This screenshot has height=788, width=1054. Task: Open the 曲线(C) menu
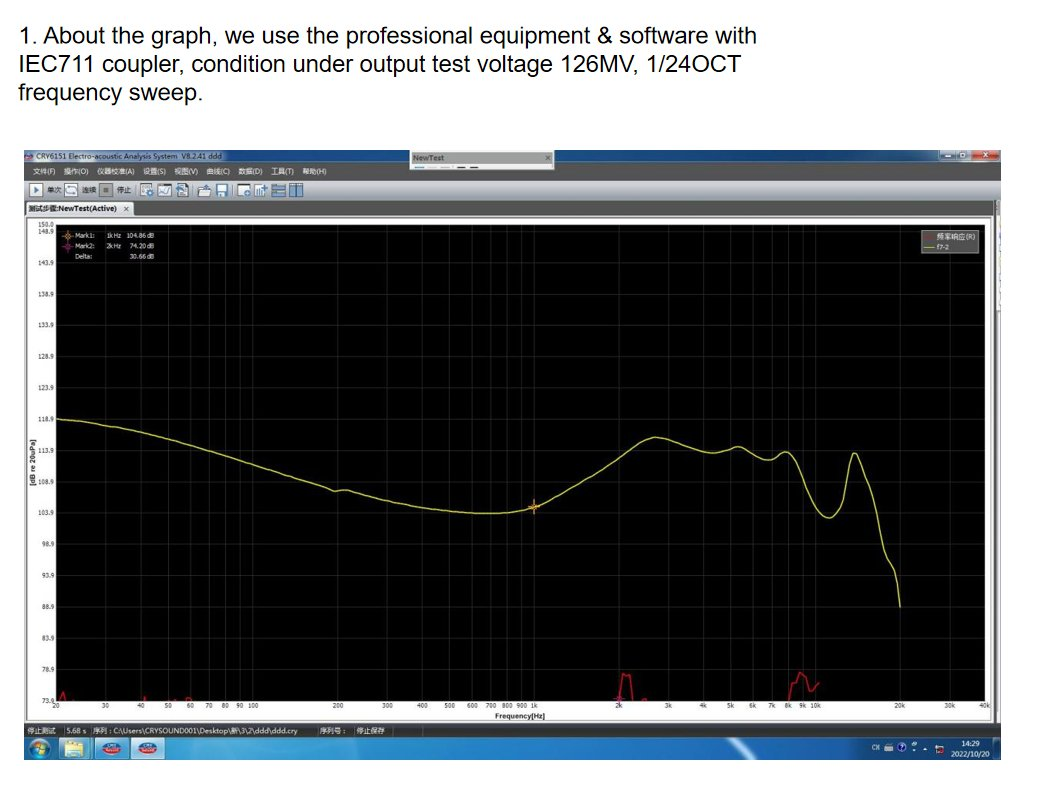(217, 172)
